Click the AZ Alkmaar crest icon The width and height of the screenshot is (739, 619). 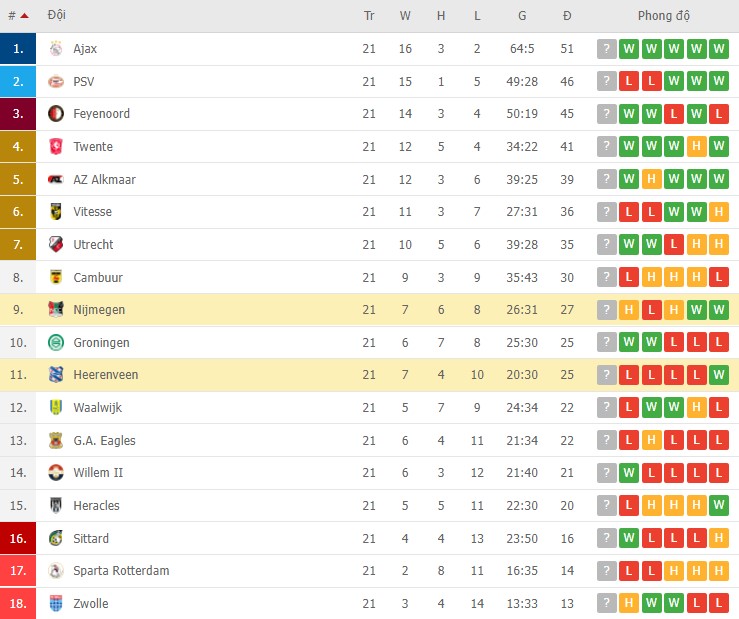pyautogui.click(x=56, y=180)
